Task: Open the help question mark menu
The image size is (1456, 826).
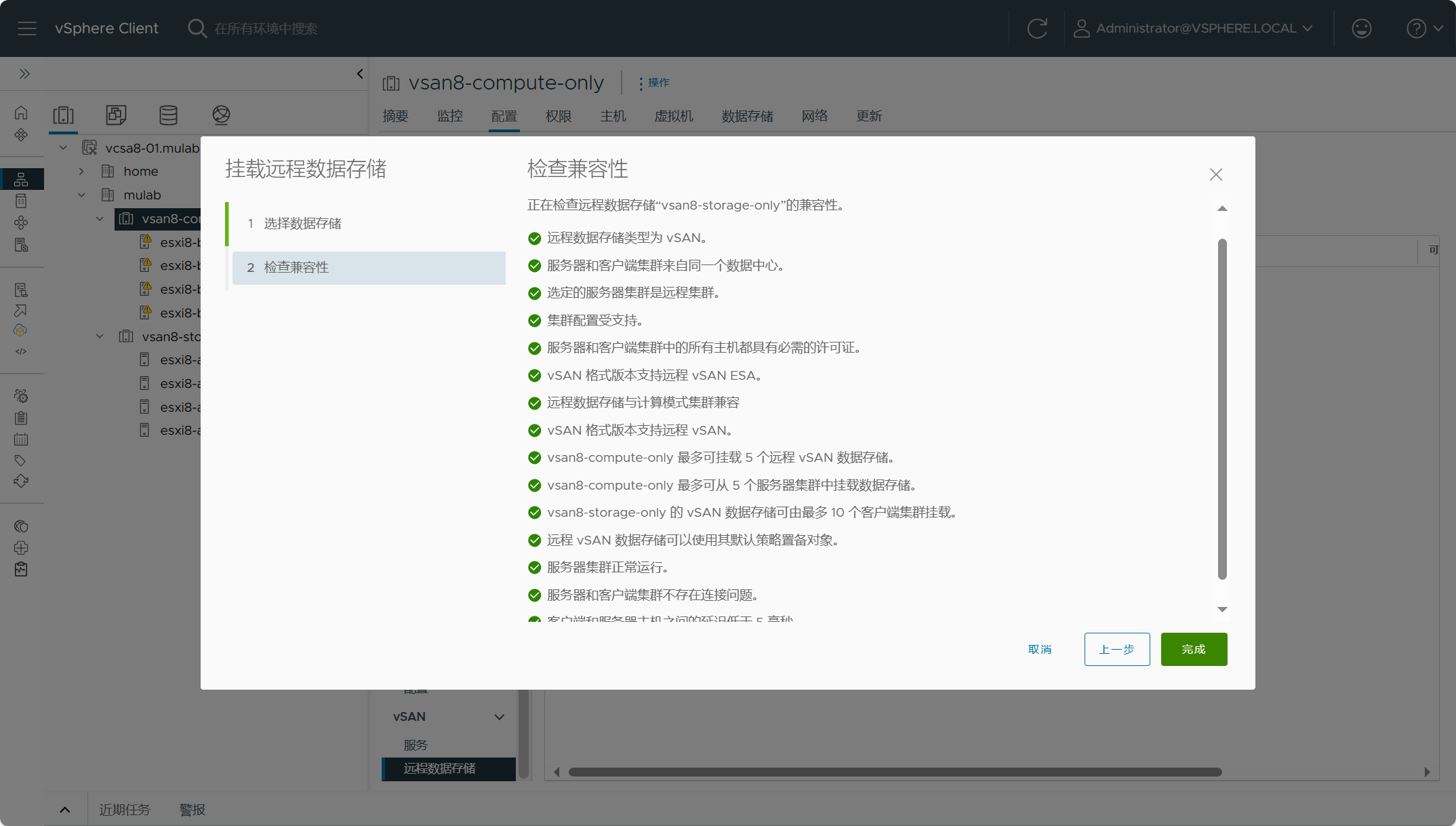Action: tap(1424, 28)
